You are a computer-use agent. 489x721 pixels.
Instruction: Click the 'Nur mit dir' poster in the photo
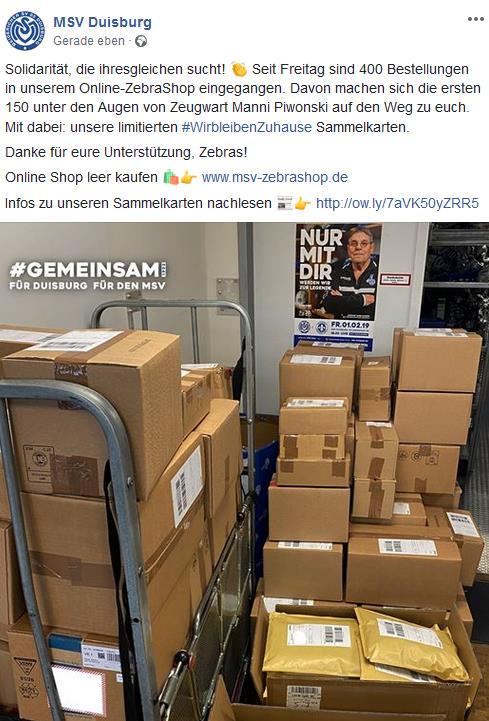pyautogui.click(x=338, y=285)
